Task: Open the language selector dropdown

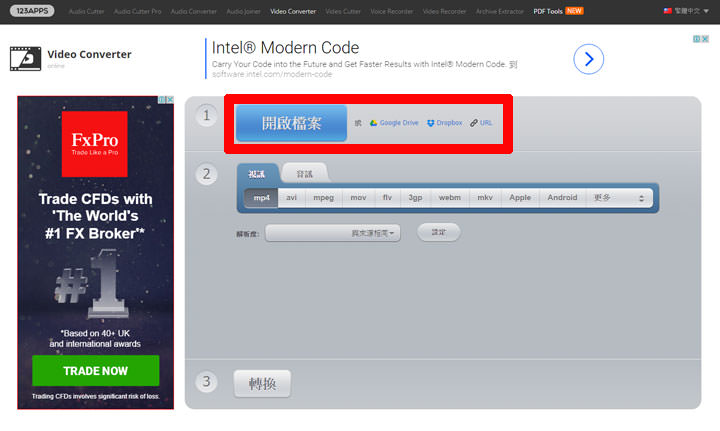Action: tap(686, 11)
